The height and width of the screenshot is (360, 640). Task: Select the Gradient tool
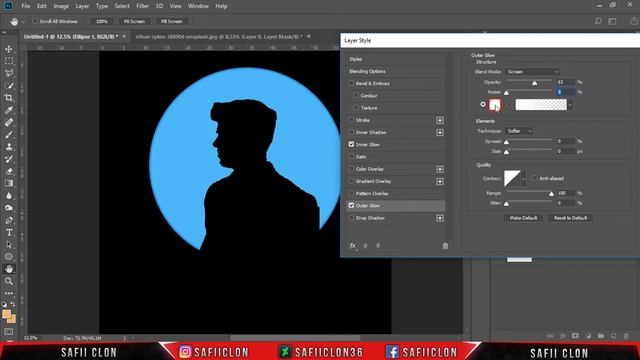(9, 184)
